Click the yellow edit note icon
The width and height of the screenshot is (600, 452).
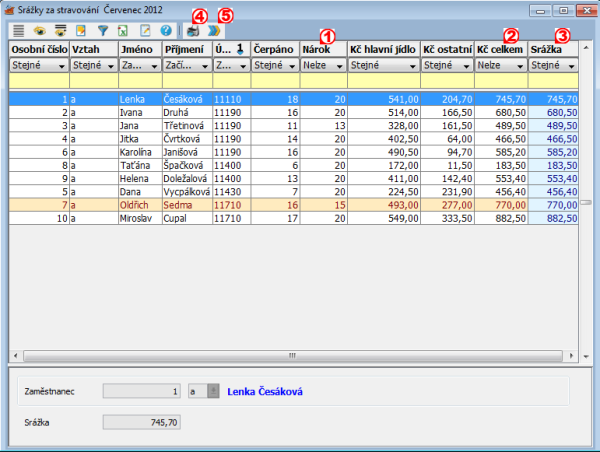click(81, 31)
